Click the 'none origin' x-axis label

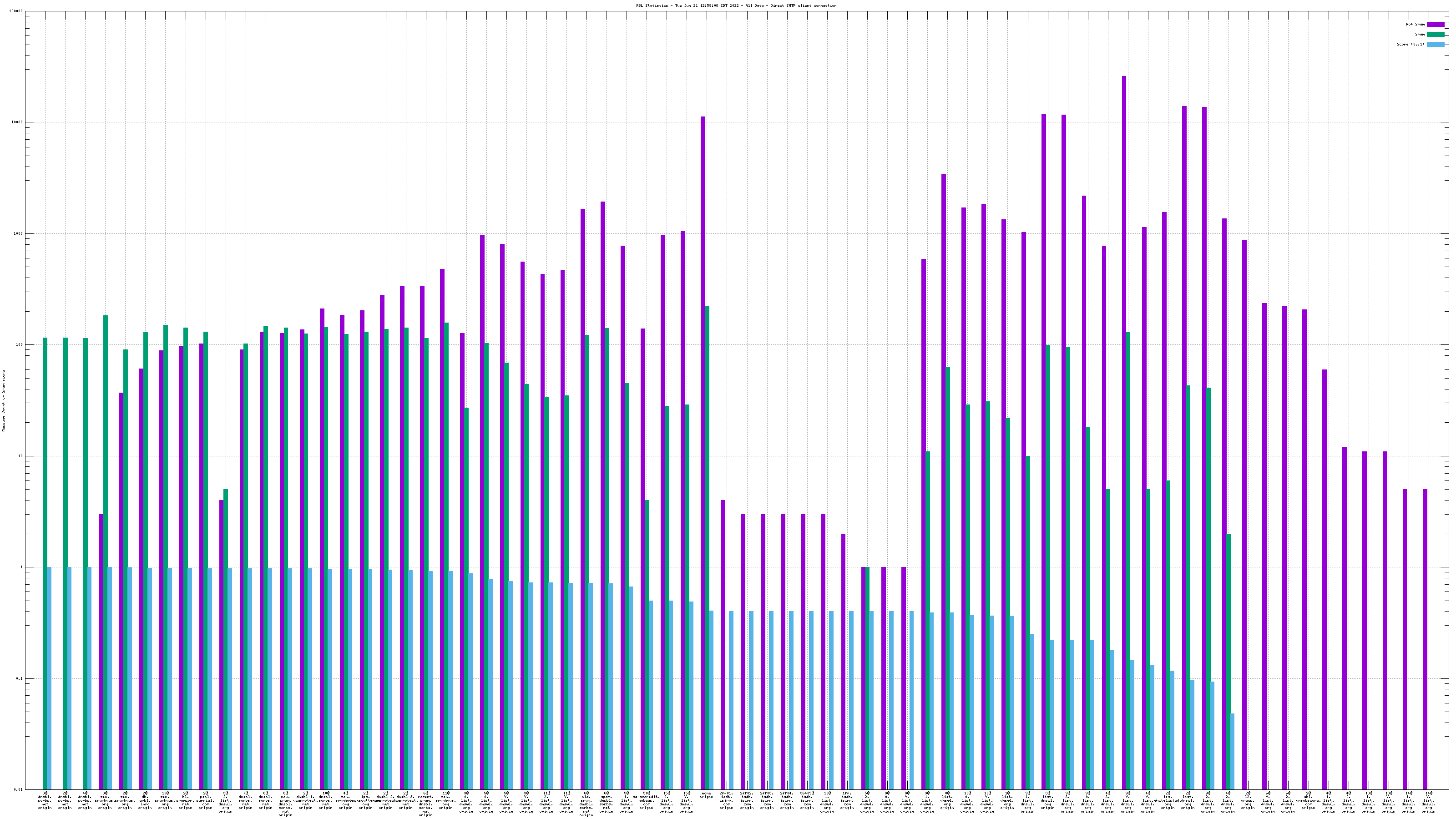(707, 795)
